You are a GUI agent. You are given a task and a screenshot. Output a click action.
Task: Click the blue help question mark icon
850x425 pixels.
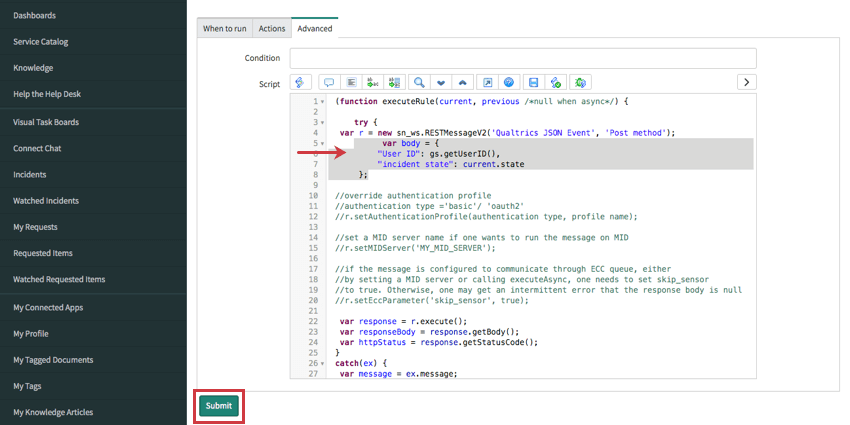point(510,82)
